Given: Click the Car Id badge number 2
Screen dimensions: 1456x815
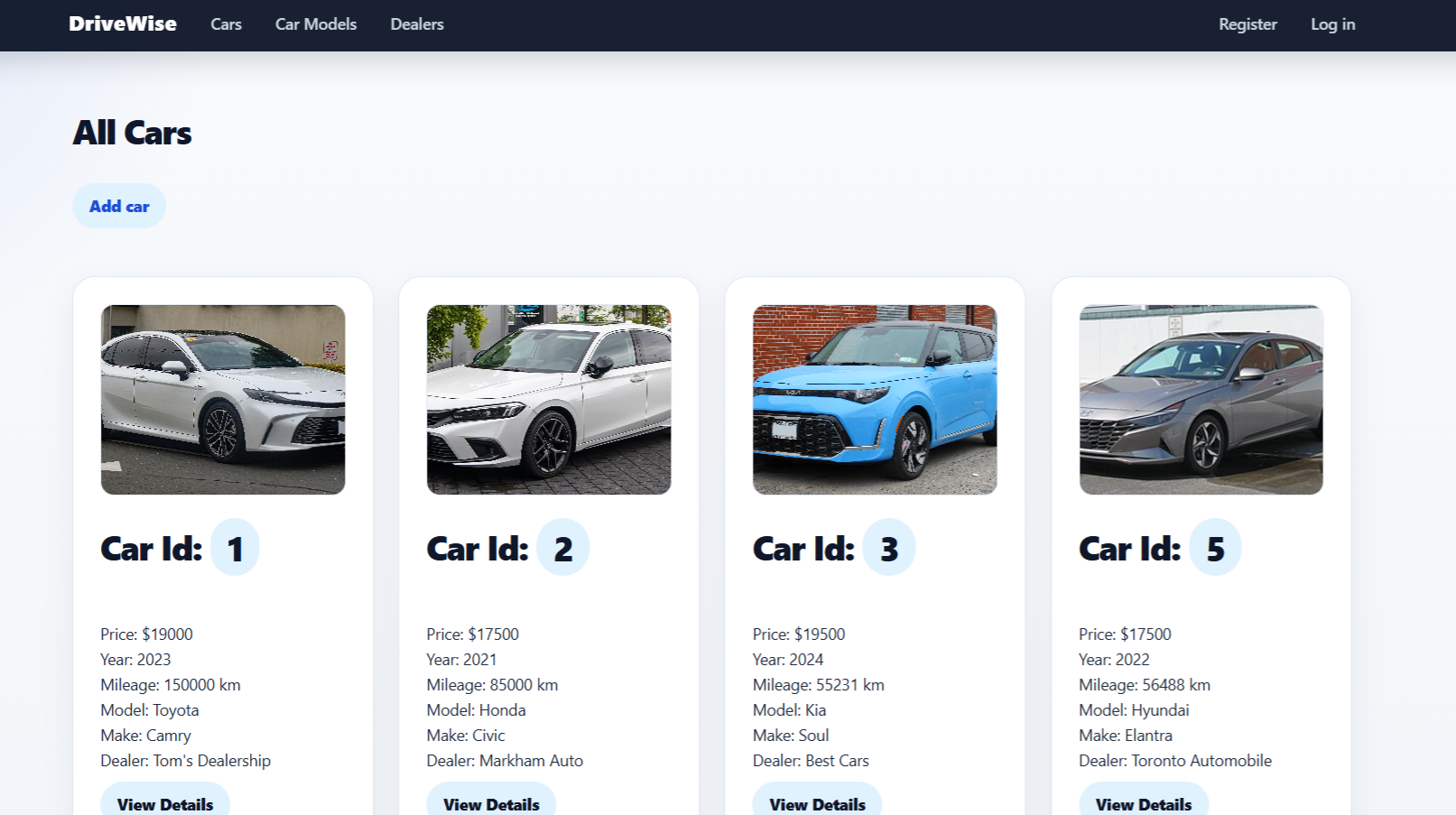Looking at the screenshot, I should pos(563,548).
